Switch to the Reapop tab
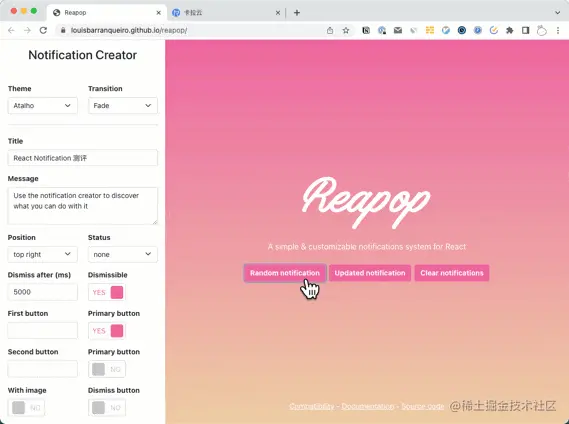 point(107,13)
